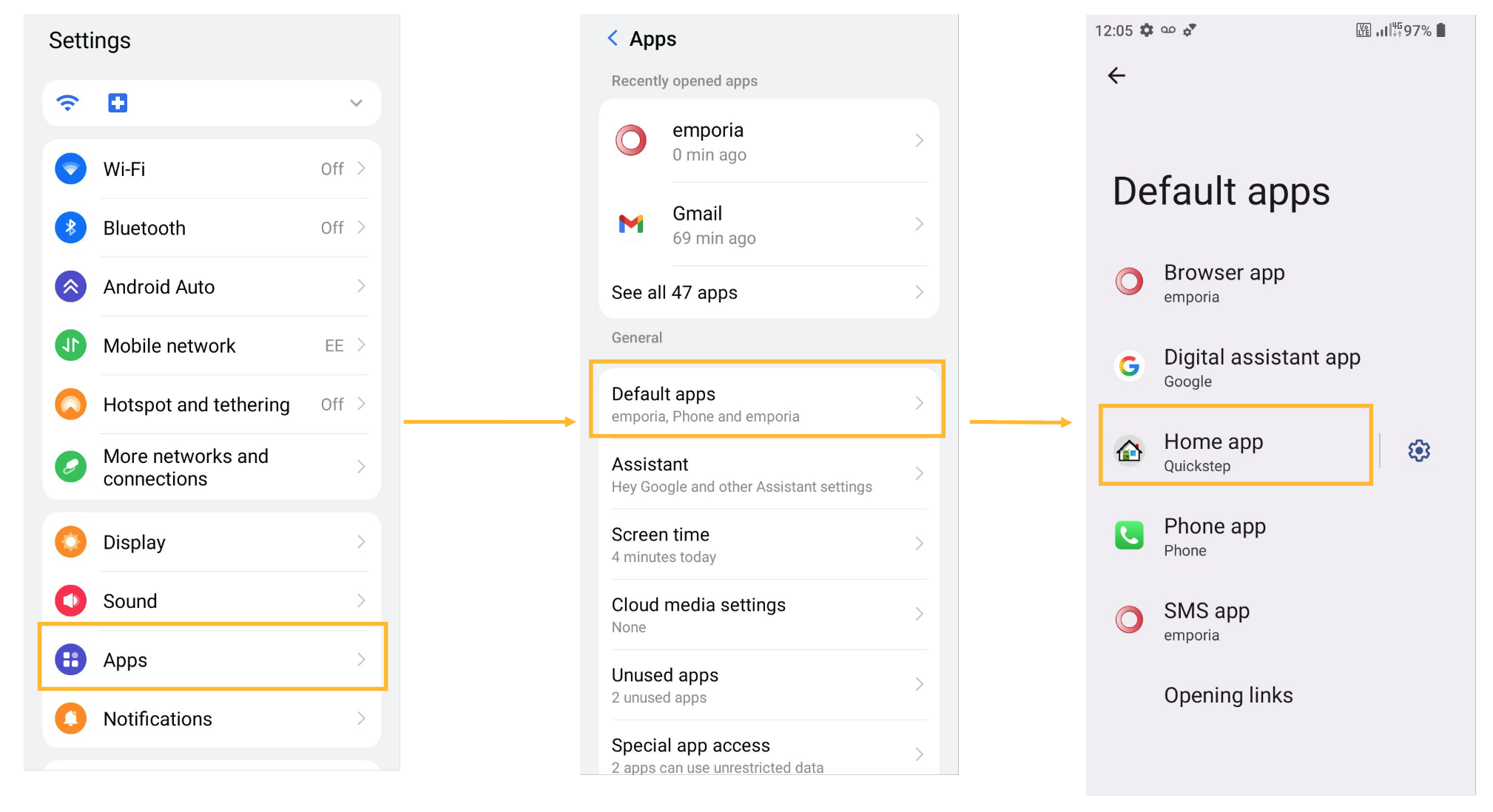The image size is (1493, 812).
Task: Click the Sound settings icon
Action: (x=70, y=600)
